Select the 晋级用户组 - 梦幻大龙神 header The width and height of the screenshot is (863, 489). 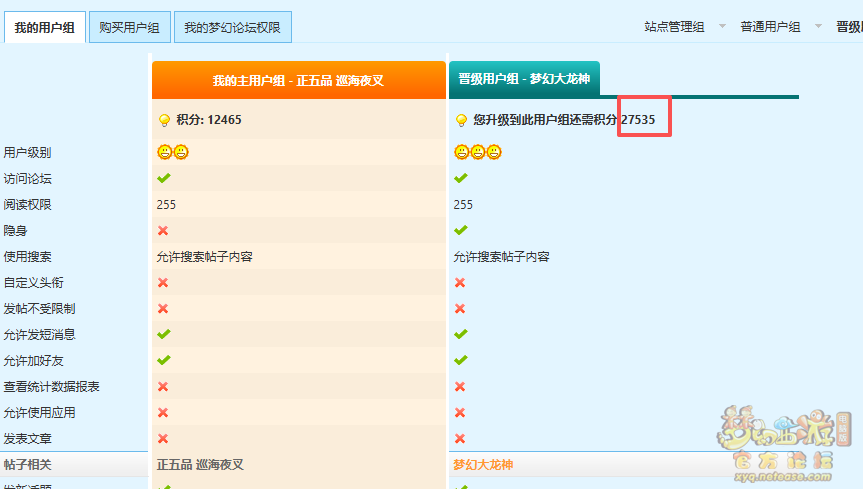coord(524,79)
